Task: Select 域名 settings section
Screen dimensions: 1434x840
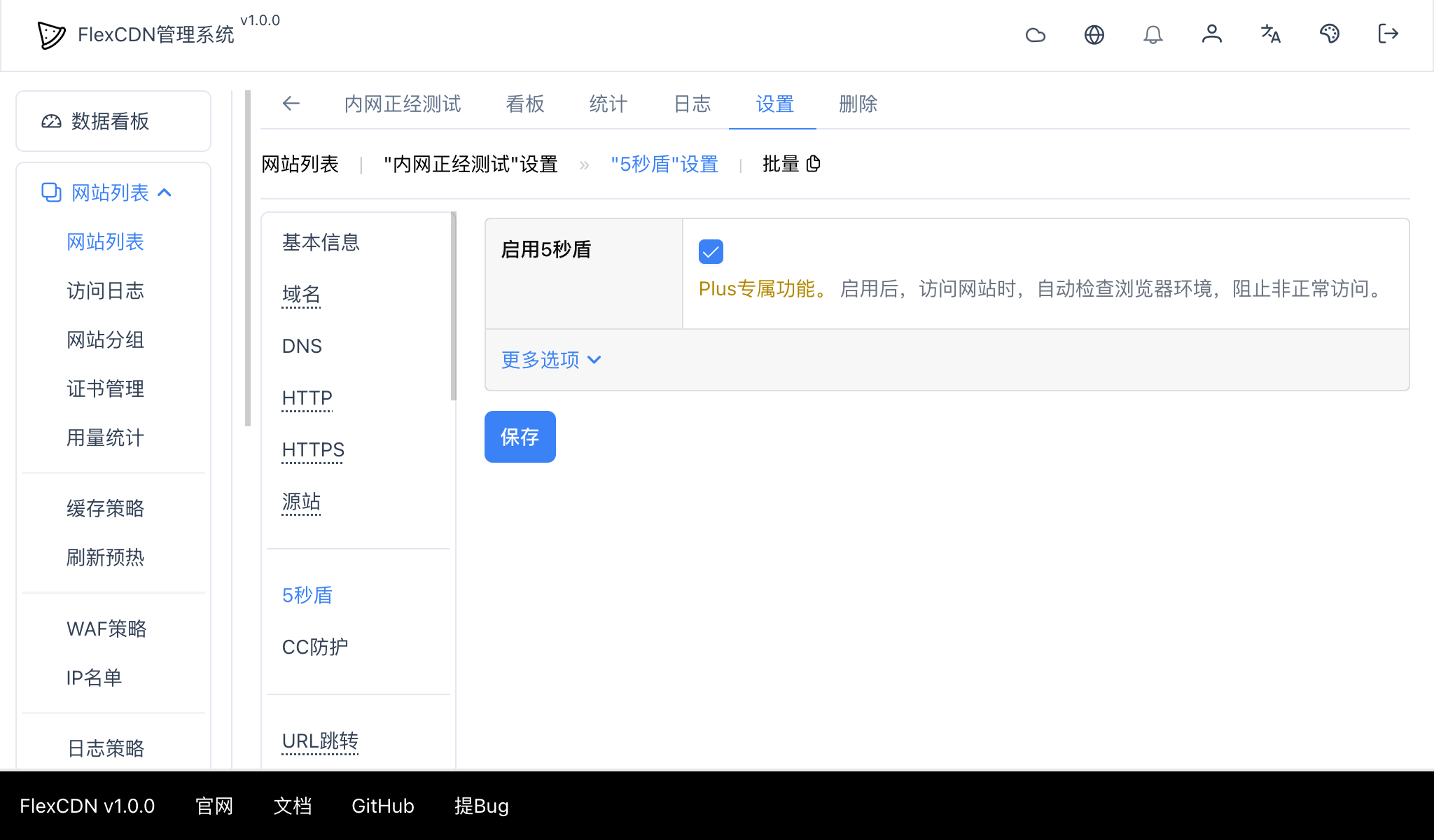Action: pos(301,295)
